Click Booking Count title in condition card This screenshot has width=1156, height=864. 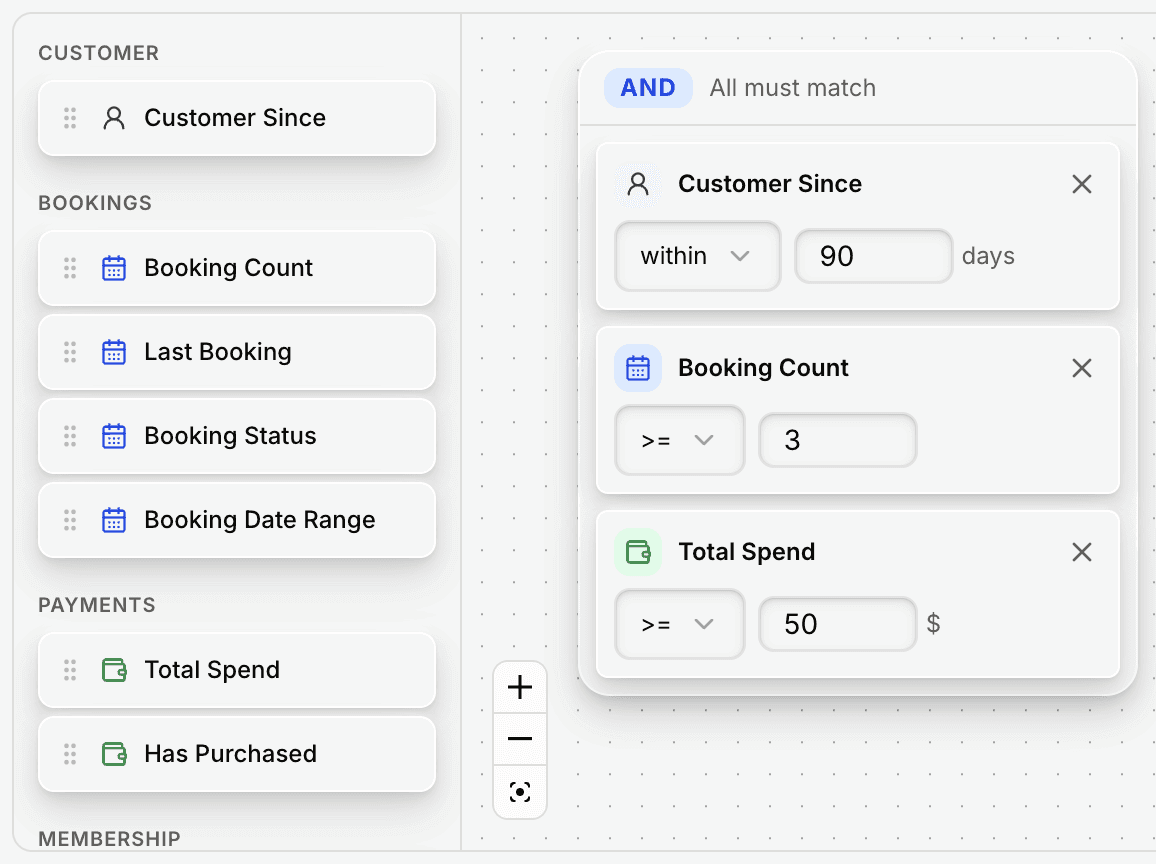coord(763,368)
